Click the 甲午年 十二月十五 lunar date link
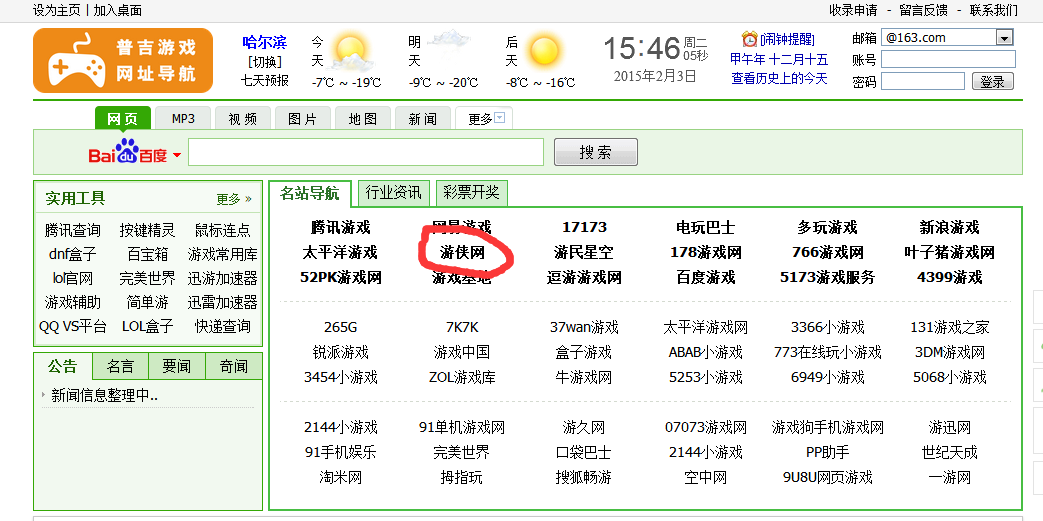The width and height of the screenshot is (1043, 521). 780,59
